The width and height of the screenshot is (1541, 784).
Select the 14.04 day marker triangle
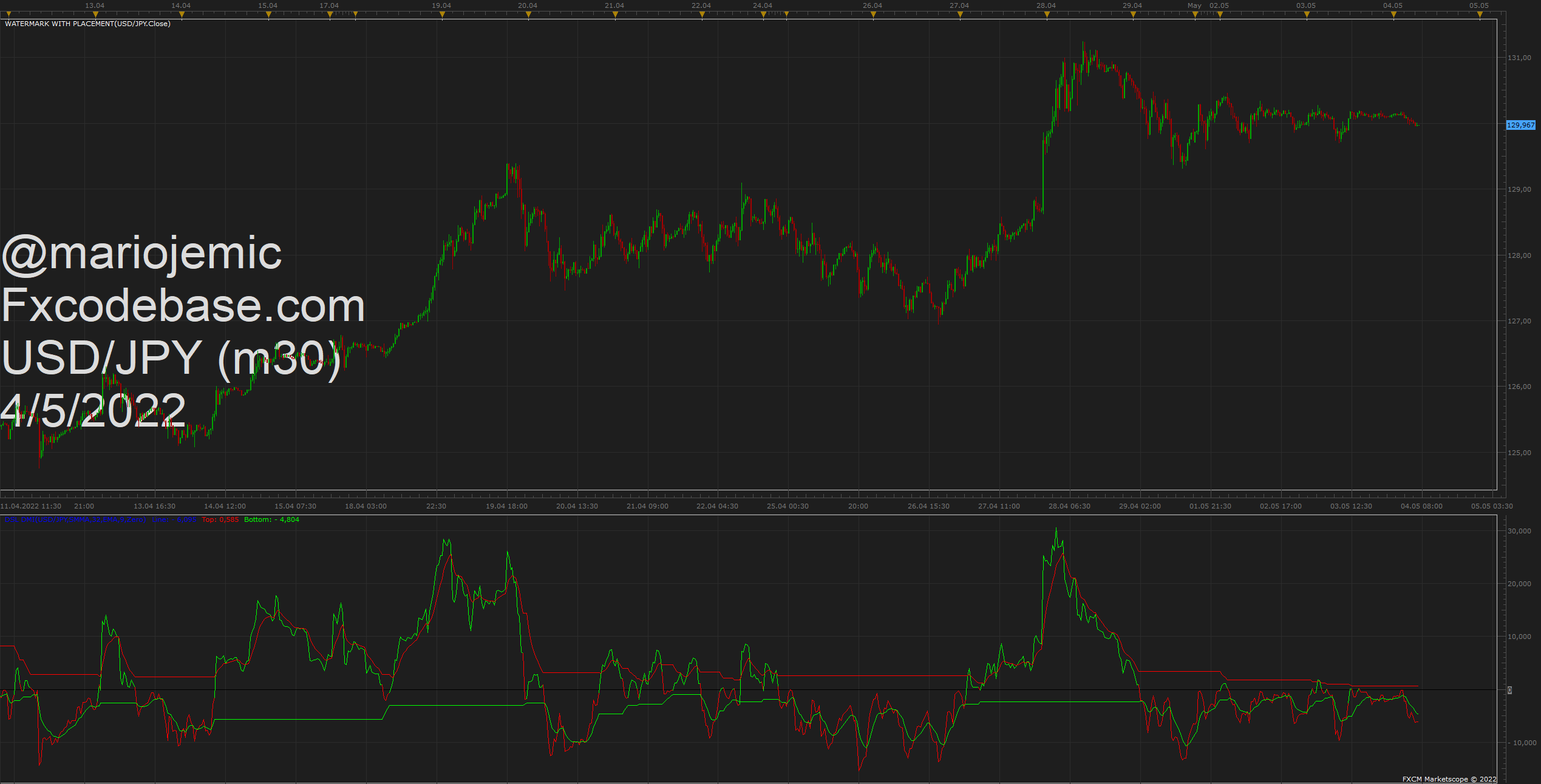pyautogui.click(x=182, y=15)
